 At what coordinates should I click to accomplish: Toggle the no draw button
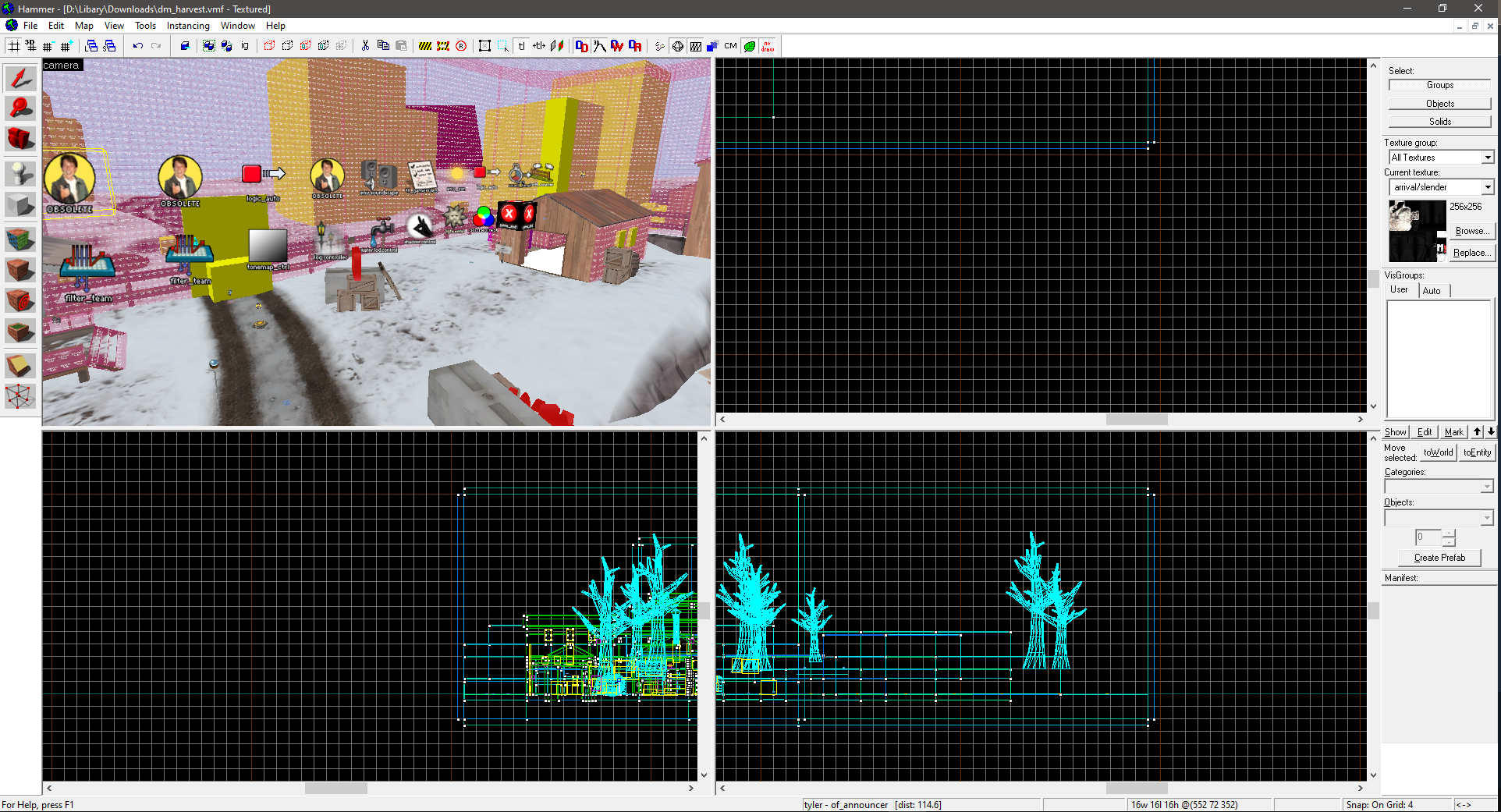pyautogui.click(x=768, y=46)
